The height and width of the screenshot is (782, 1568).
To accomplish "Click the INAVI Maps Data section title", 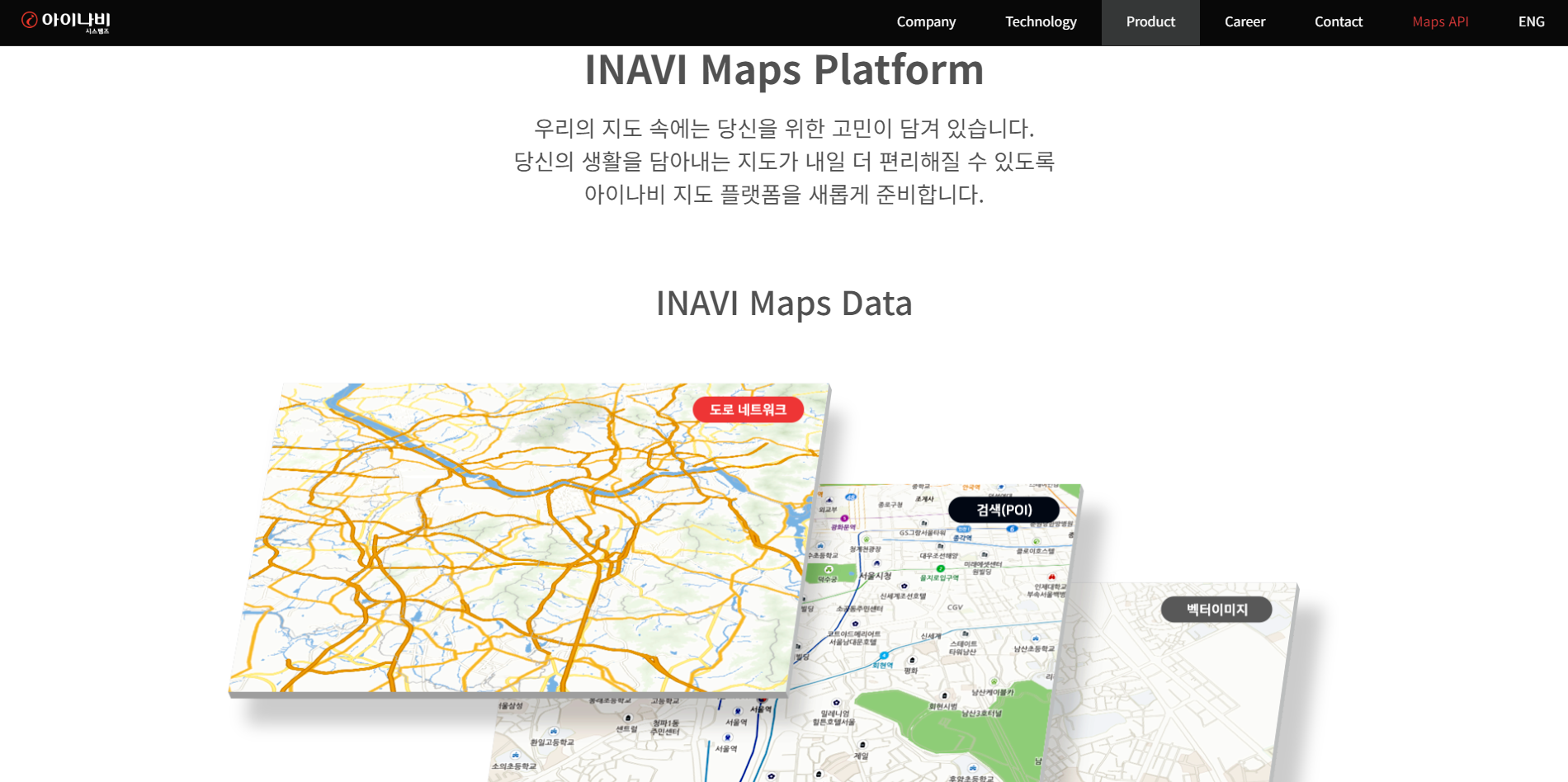I will [784, 304].
